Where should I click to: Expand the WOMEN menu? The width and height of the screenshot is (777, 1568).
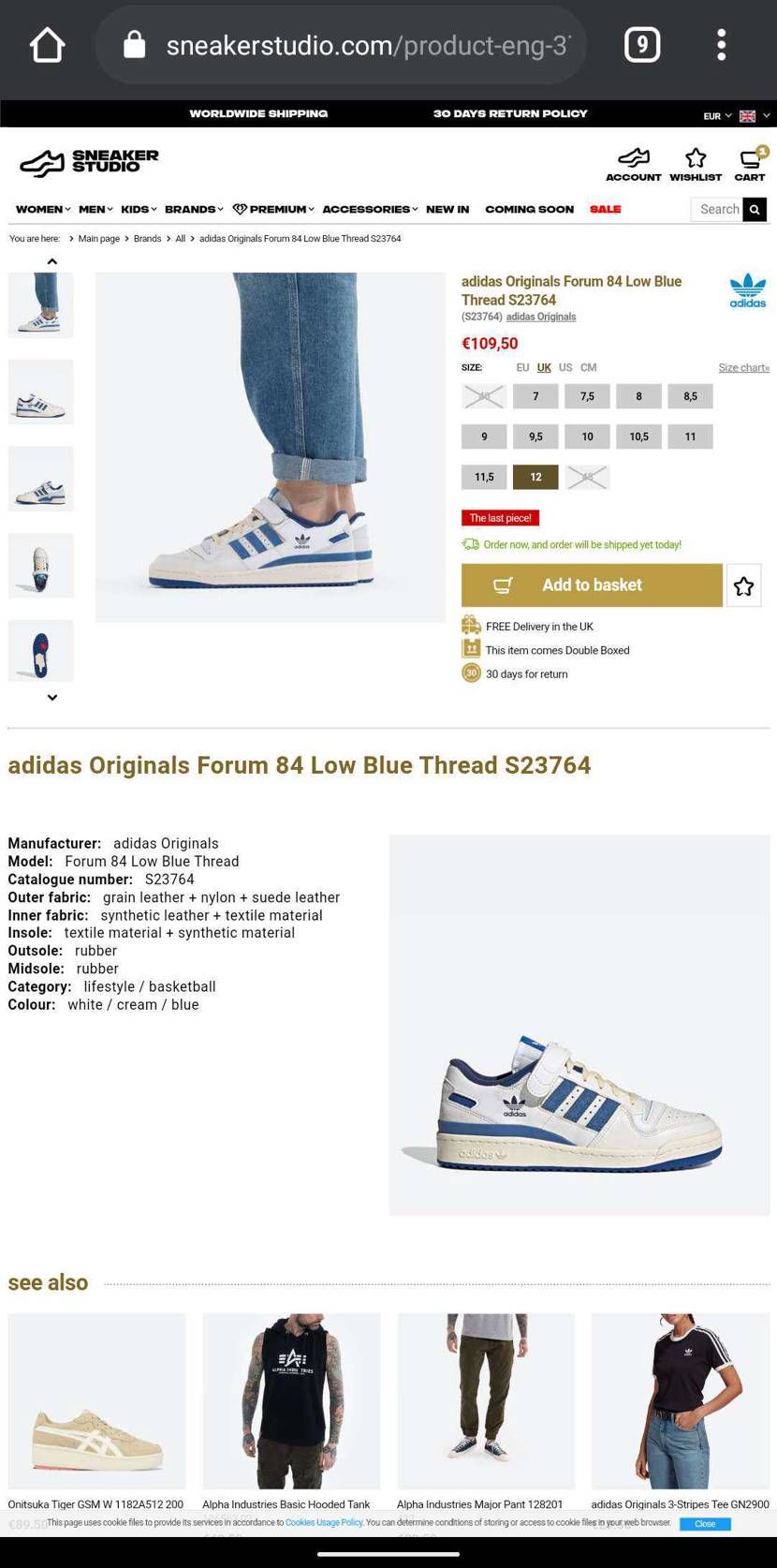tap(43, 209)
